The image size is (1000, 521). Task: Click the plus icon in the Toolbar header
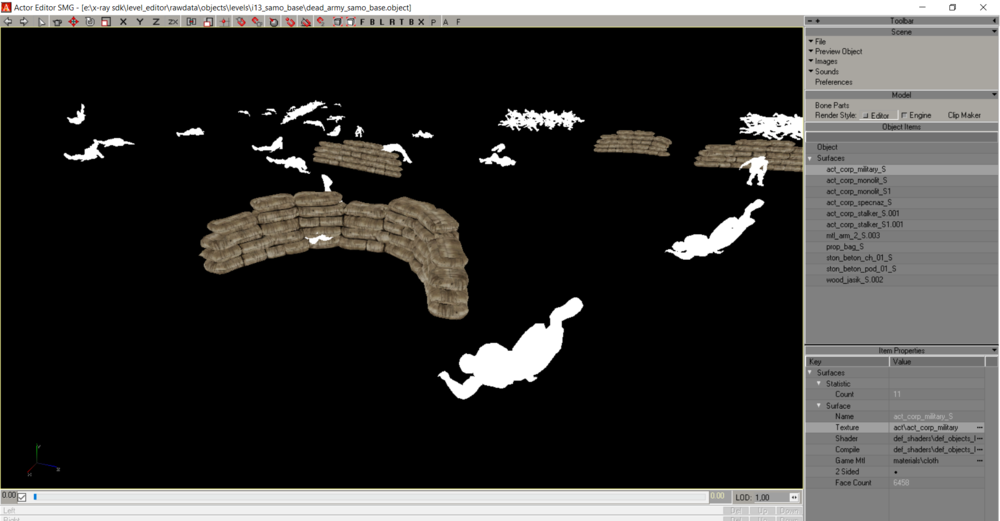(818, 21)
